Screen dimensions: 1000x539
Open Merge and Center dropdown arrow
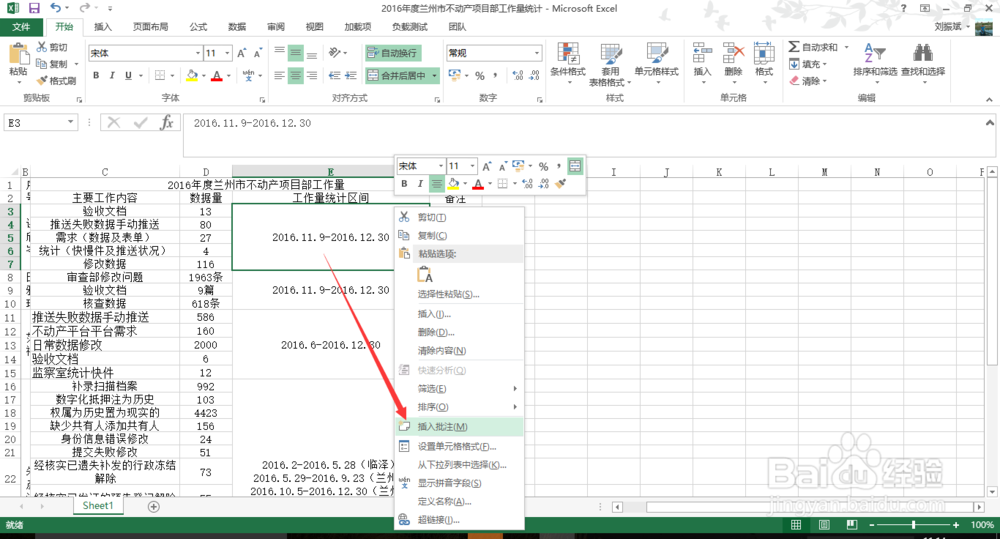click(435, 75)
